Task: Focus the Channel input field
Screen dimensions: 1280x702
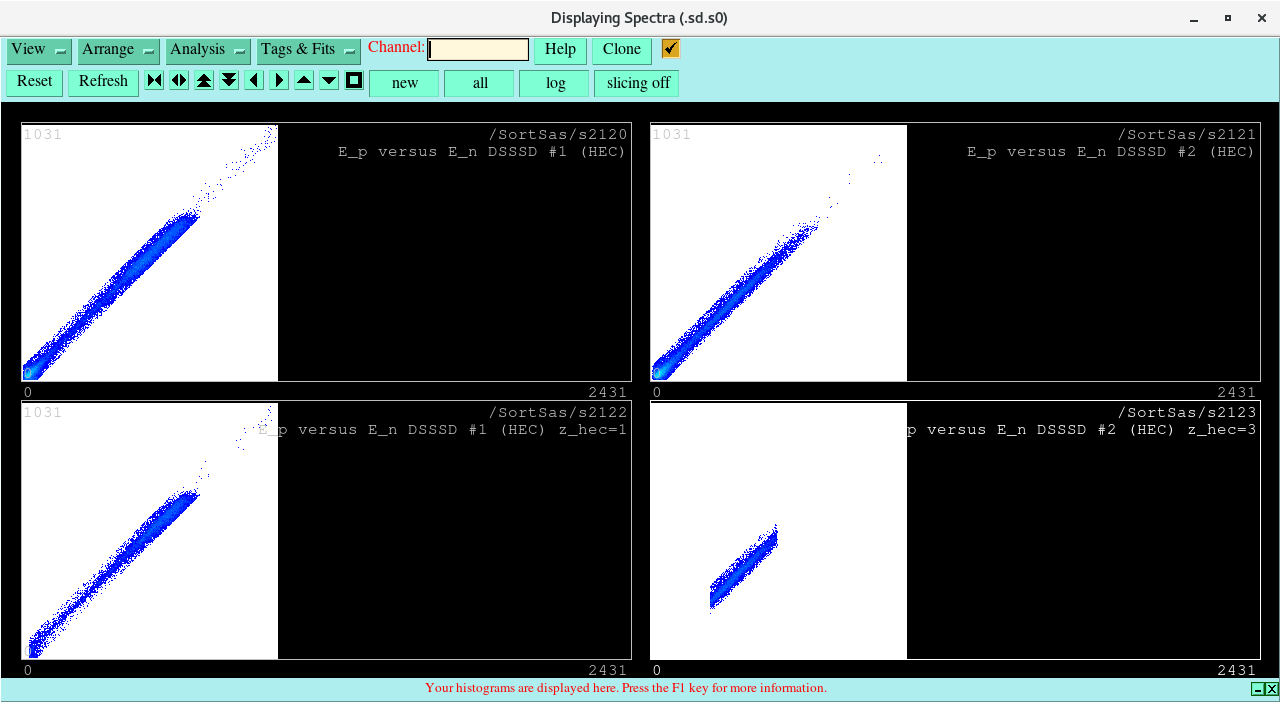Action: 478,49
